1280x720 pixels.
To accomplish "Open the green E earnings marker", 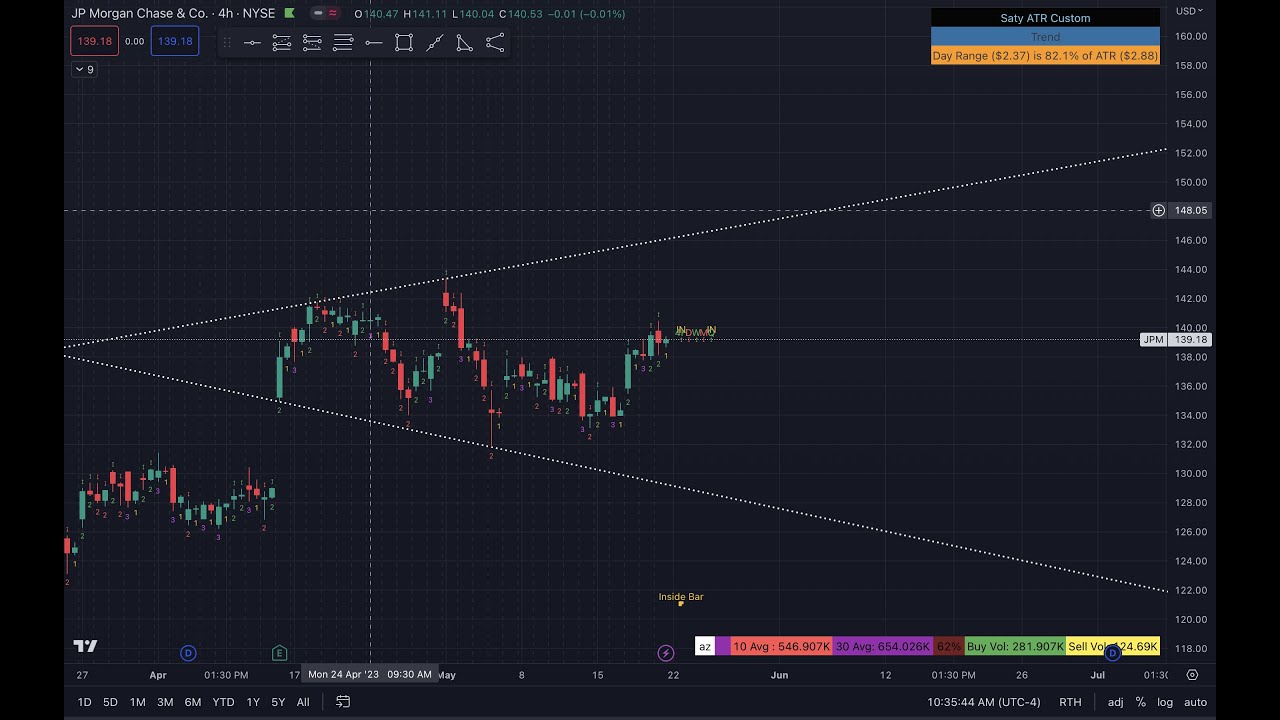I will pos(279,653).
